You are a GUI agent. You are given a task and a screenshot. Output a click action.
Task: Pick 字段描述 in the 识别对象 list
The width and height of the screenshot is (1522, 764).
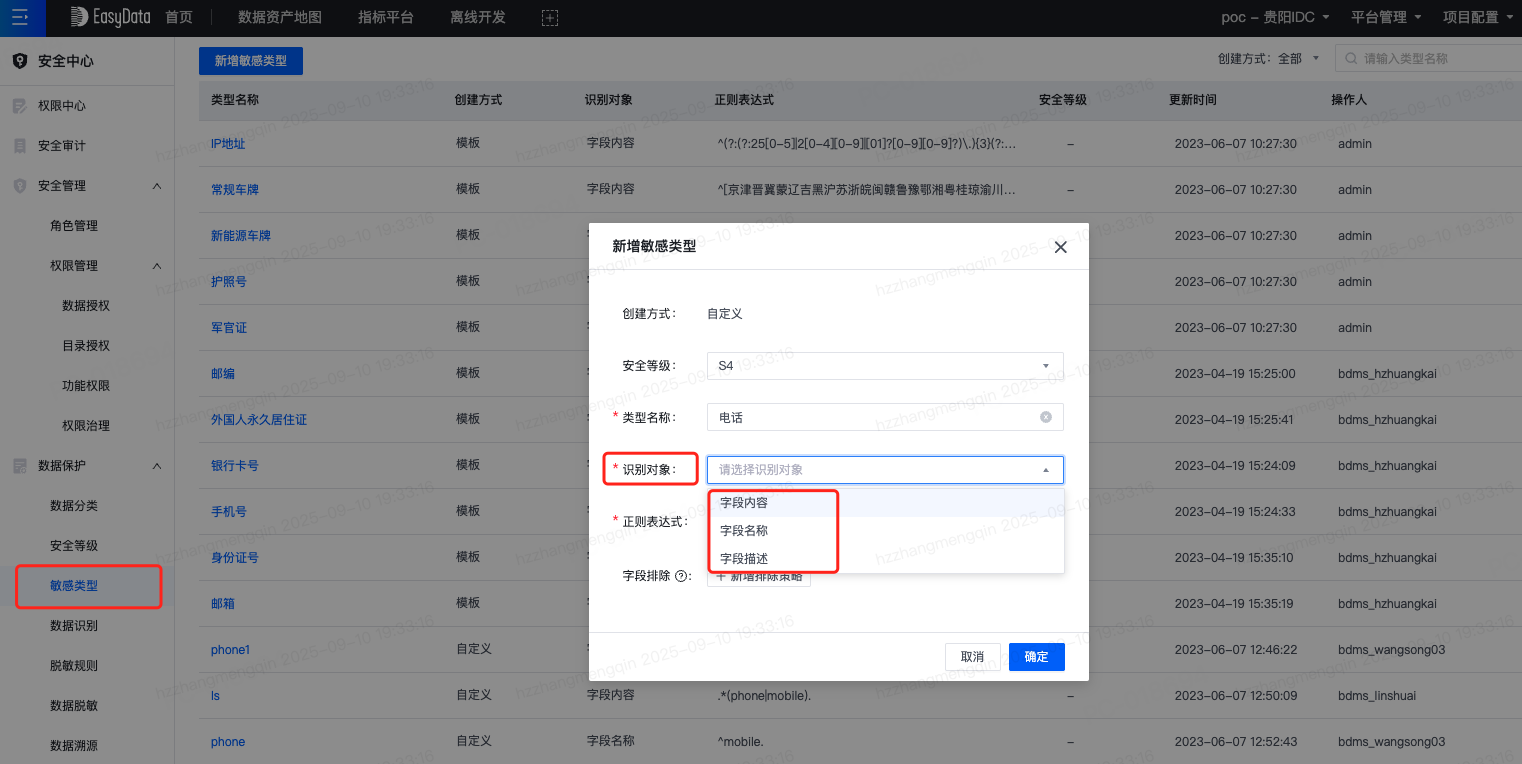(x=744, y=559)
